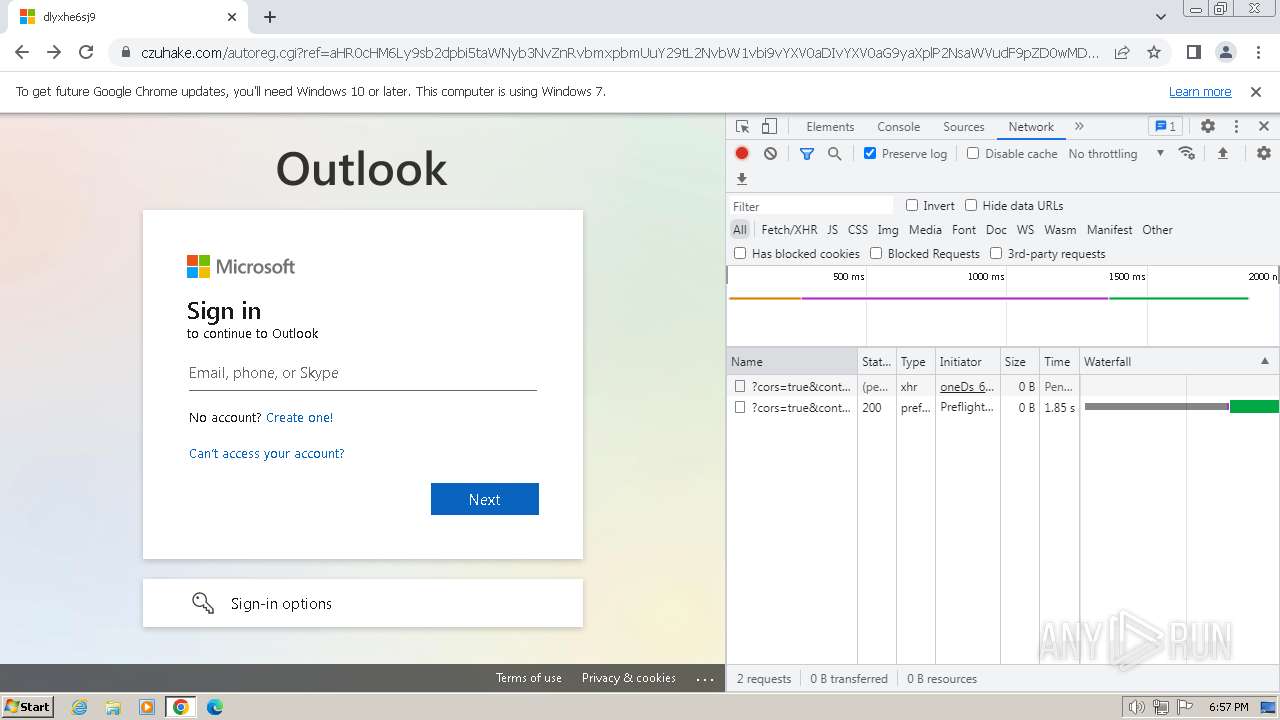Click the Import HAR upload icon
Screen dimensions: 1280x720
point(1222,153)
